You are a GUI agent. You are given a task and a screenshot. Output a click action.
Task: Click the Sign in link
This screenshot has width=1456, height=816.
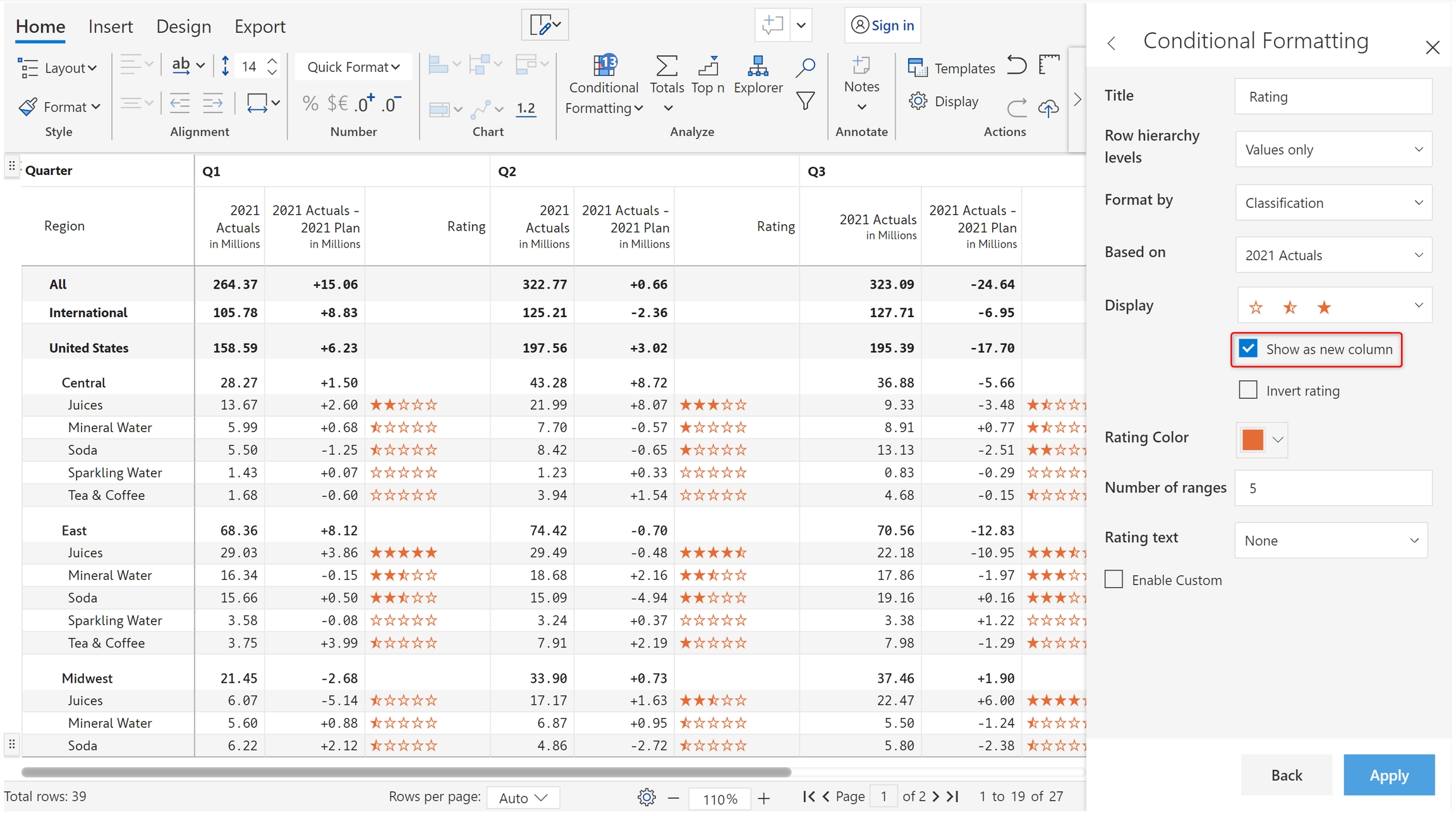(892, 25)
